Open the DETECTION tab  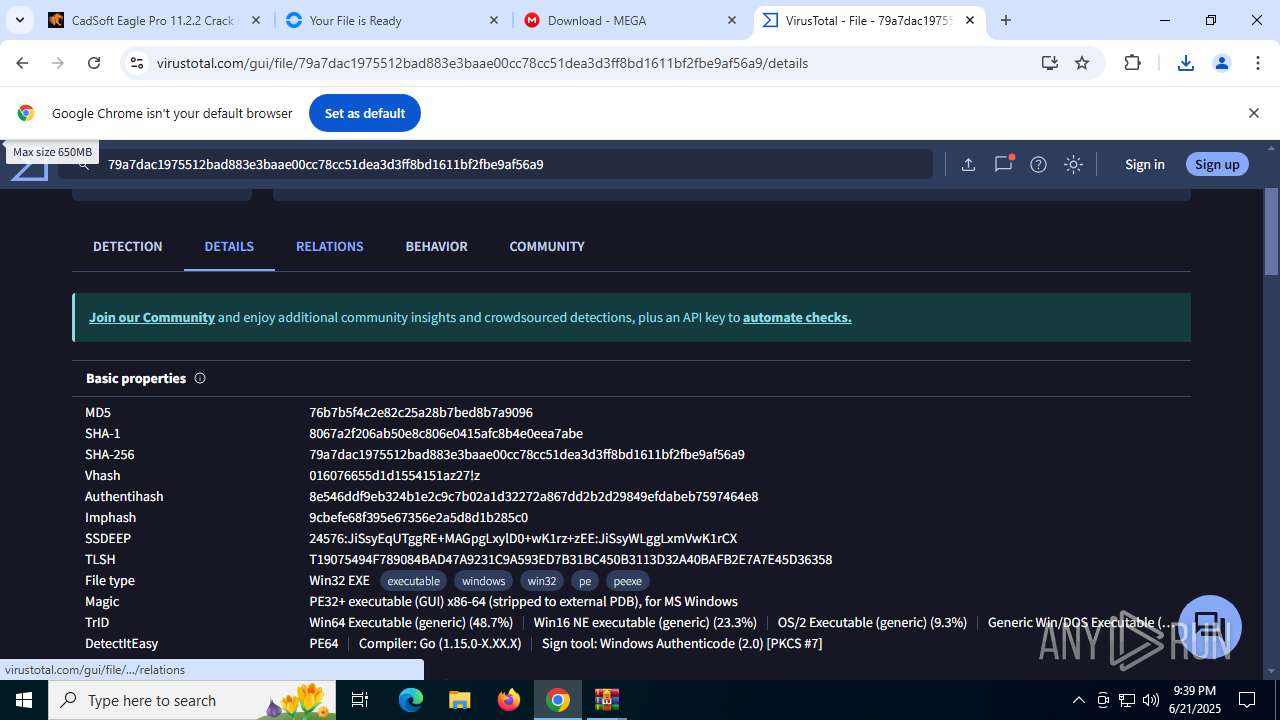click(128, 246)
